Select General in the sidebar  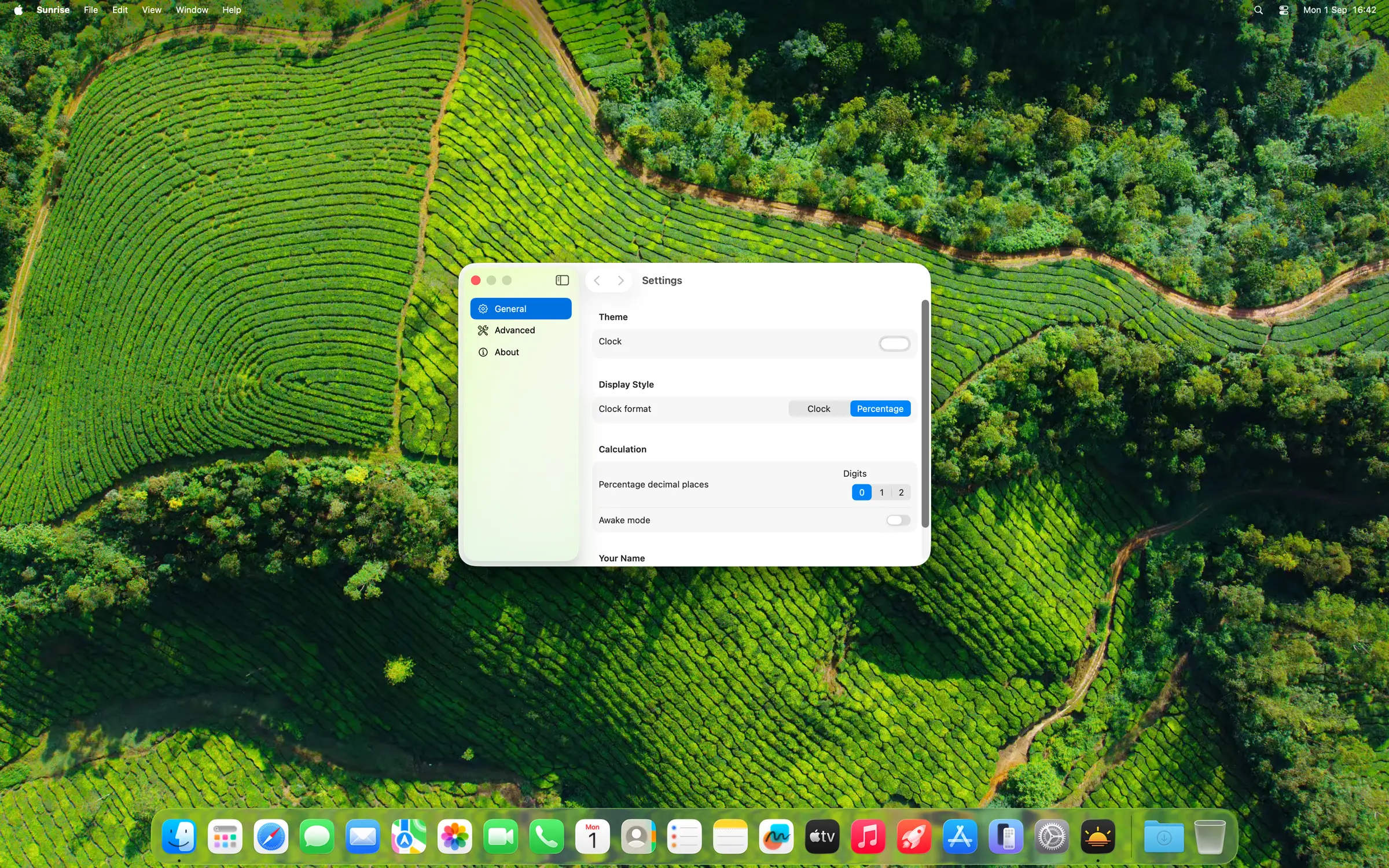coord(520,308)
